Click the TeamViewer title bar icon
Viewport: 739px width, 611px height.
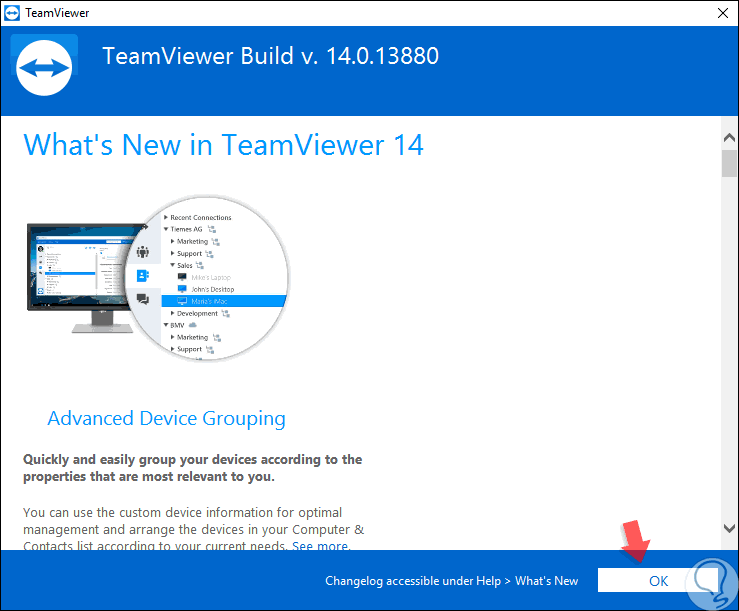pyautogui.click(x=12, y=13)
